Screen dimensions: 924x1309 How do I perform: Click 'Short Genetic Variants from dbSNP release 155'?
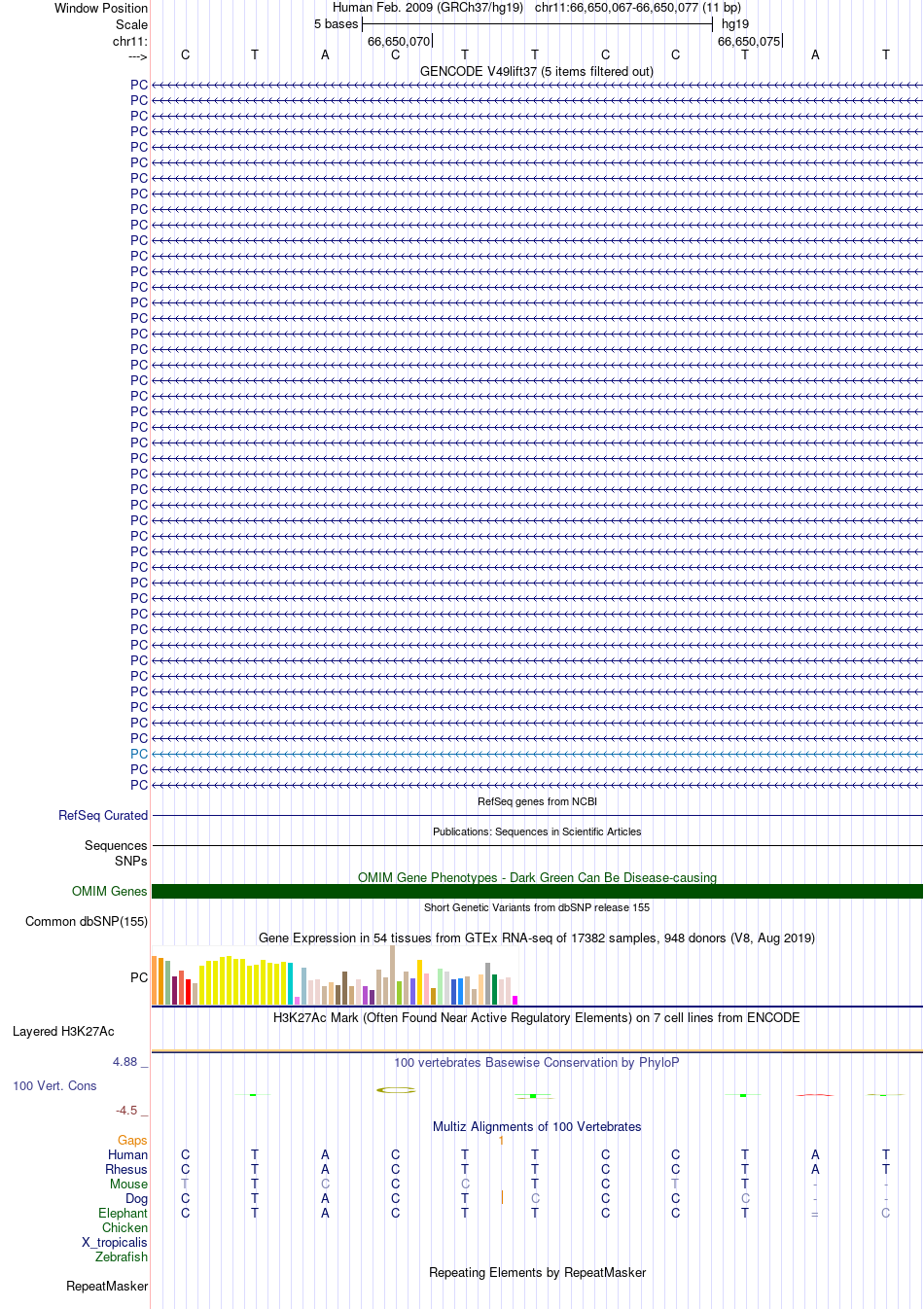click(x=537, y=907)
